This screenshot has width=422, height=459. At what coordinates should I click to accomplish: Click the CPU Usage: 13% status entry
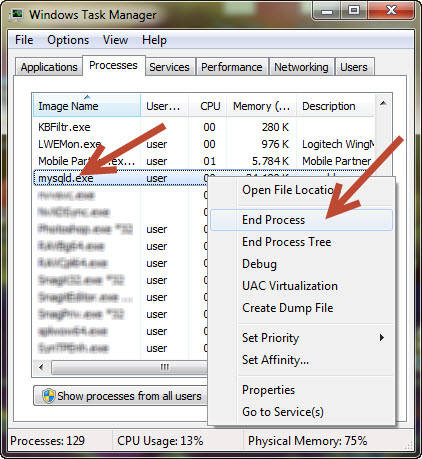160,441
